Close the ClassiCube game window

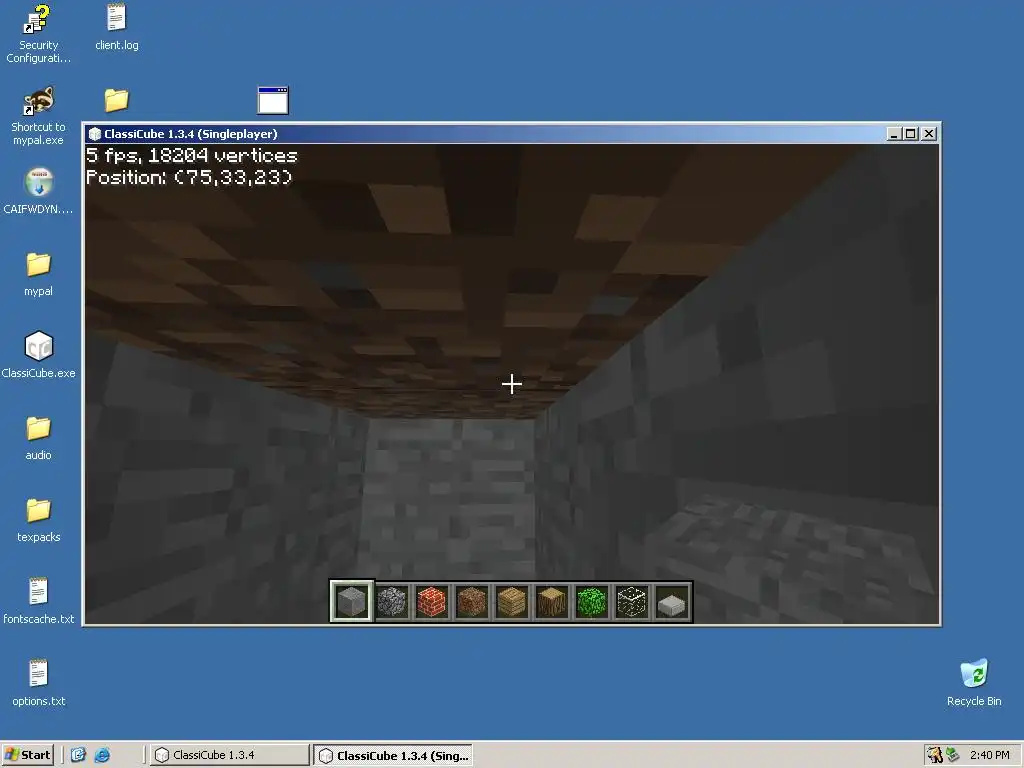click(x=929, y=134)
